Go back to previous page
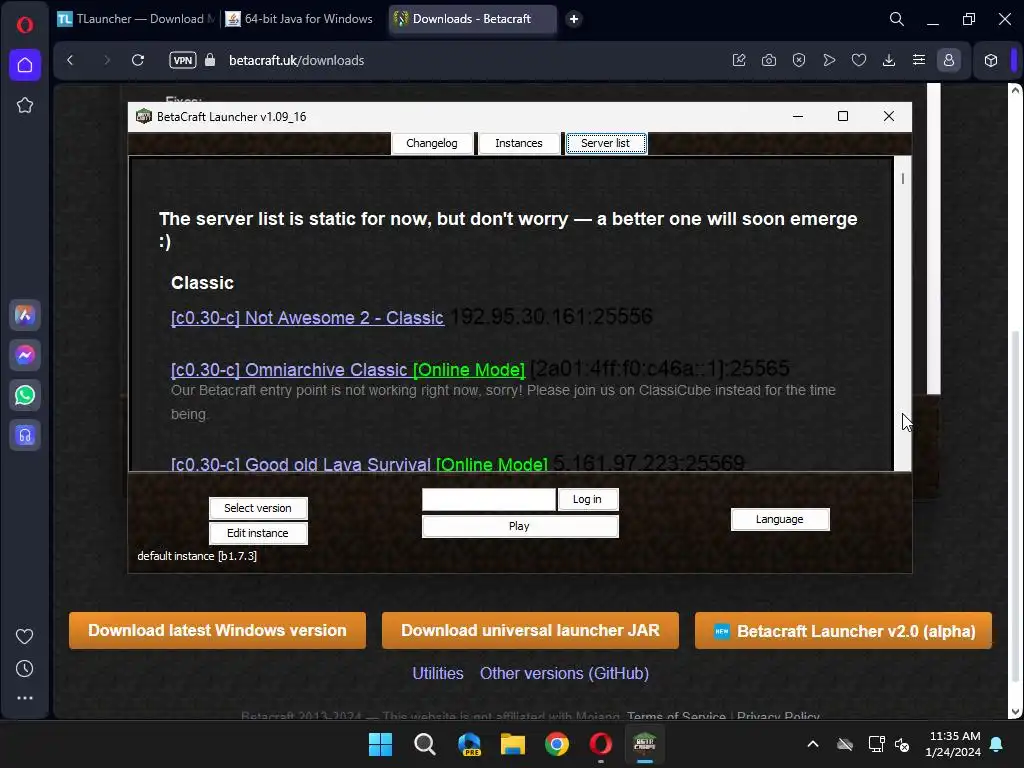The image size is (1024, 768). point(71,60)
